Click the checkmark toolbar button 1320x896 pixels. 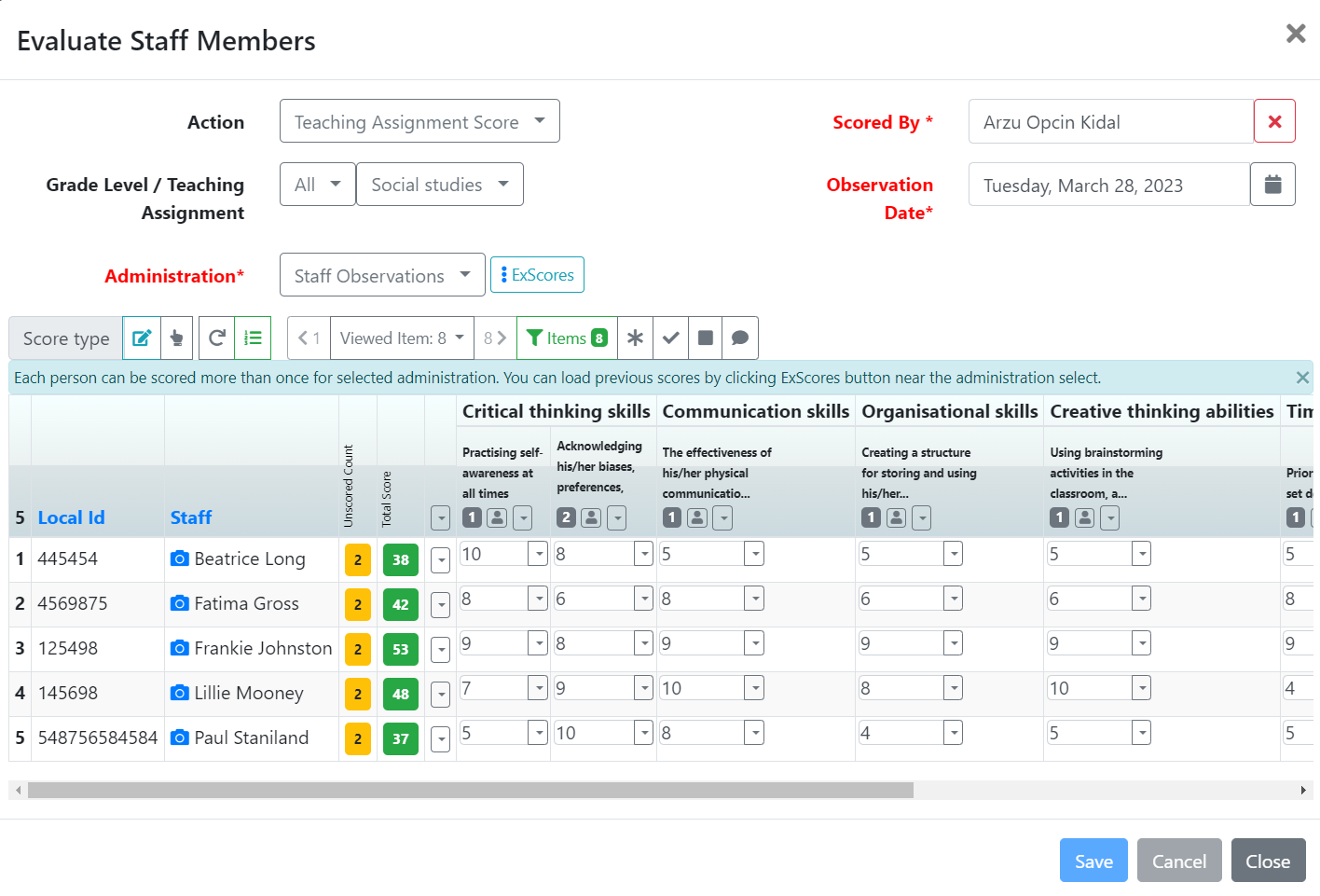[670, 338]
